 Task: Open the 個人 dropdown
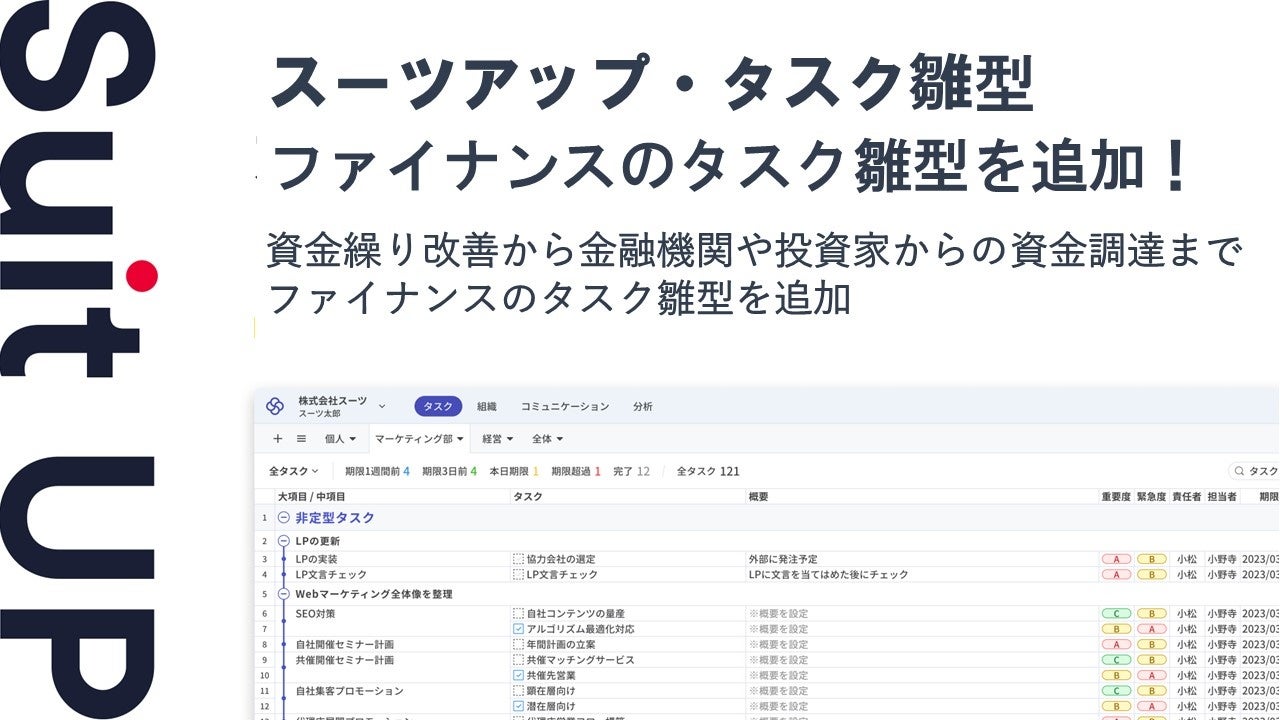click(x=340, y=439)
